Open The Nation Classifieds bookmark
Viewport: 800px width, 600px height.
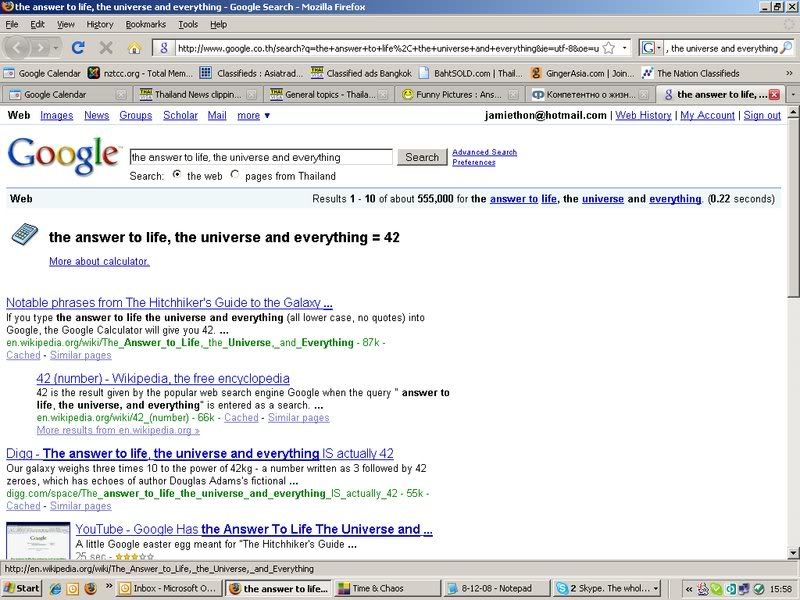[x=691, y=73]
